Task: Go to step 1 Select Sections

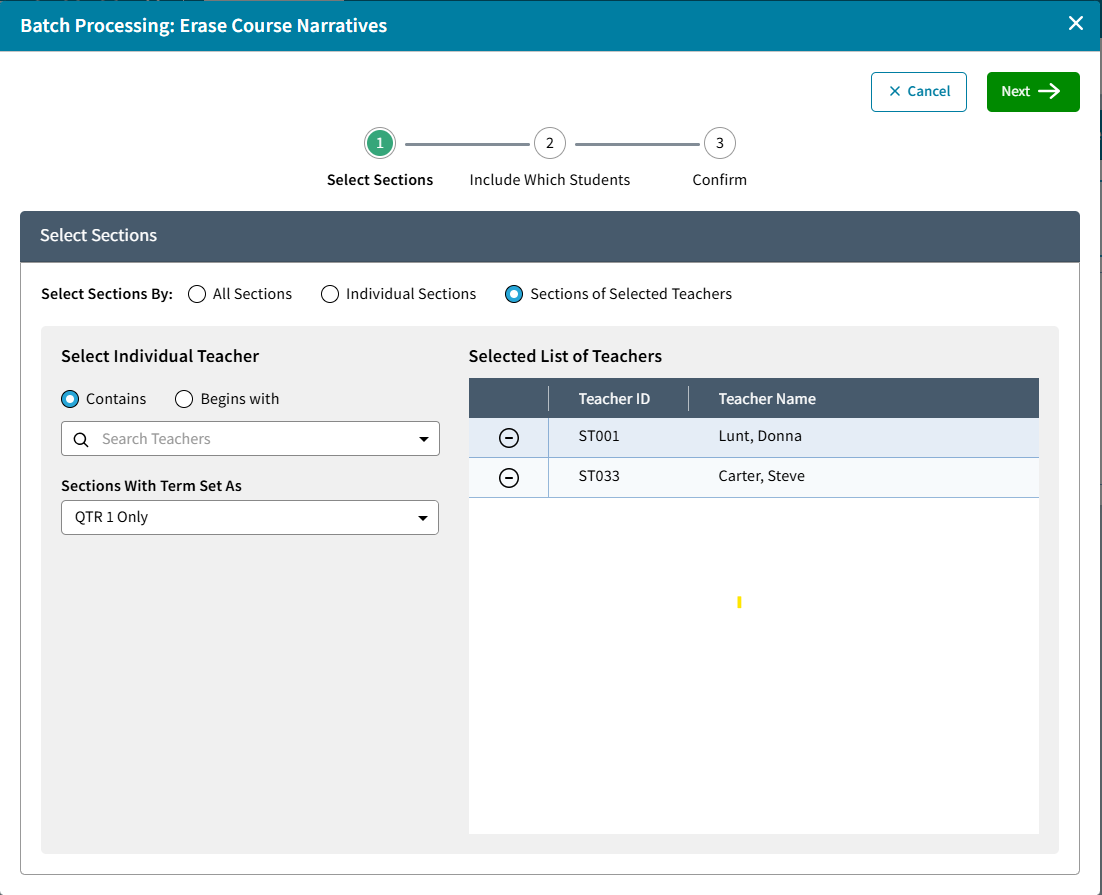Action: click(380, 143)
